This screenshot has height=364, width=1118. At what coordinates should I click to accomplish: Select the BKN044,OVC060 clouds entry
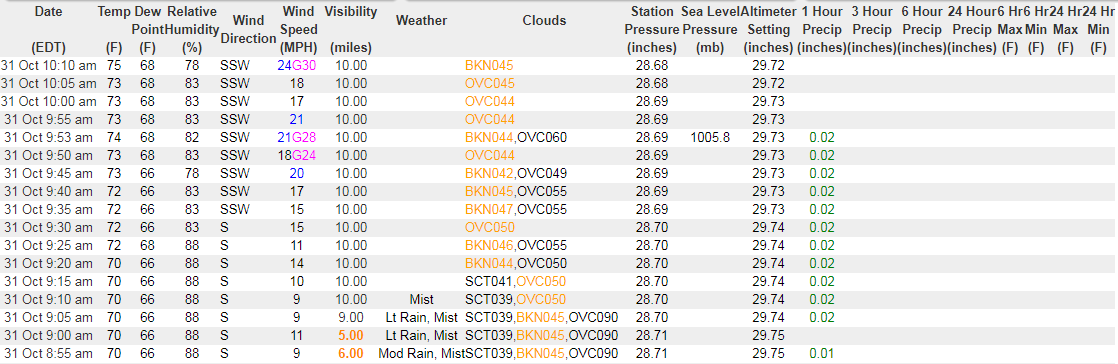point(516,137)
